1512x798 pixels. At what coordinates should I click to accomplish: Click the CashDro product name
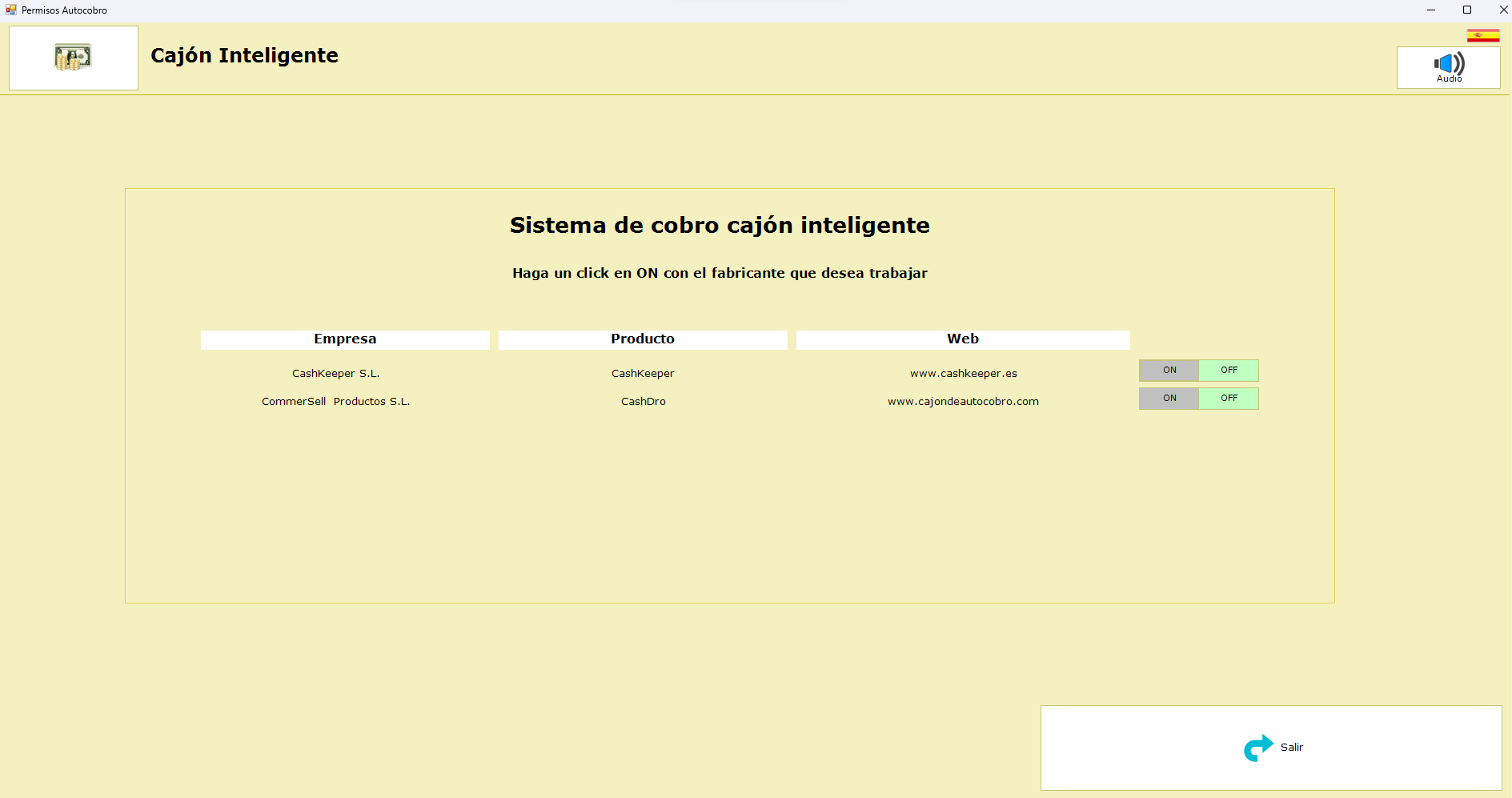tap(643, 402)
